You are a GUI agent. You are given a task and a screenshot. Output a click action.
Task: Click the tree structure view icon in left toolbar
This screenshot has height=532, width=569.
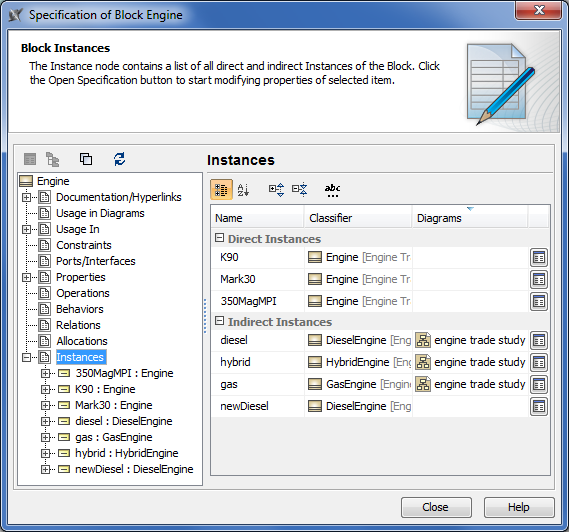click(53, 159)
